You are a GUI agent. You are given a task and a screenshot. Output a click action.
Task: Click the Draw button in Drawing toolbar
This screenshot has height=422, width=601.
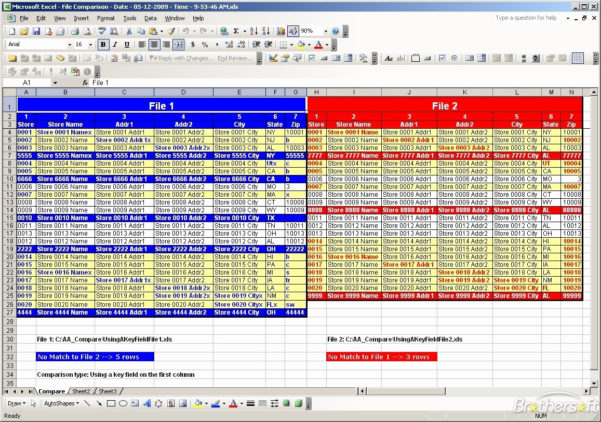(16, 403)
